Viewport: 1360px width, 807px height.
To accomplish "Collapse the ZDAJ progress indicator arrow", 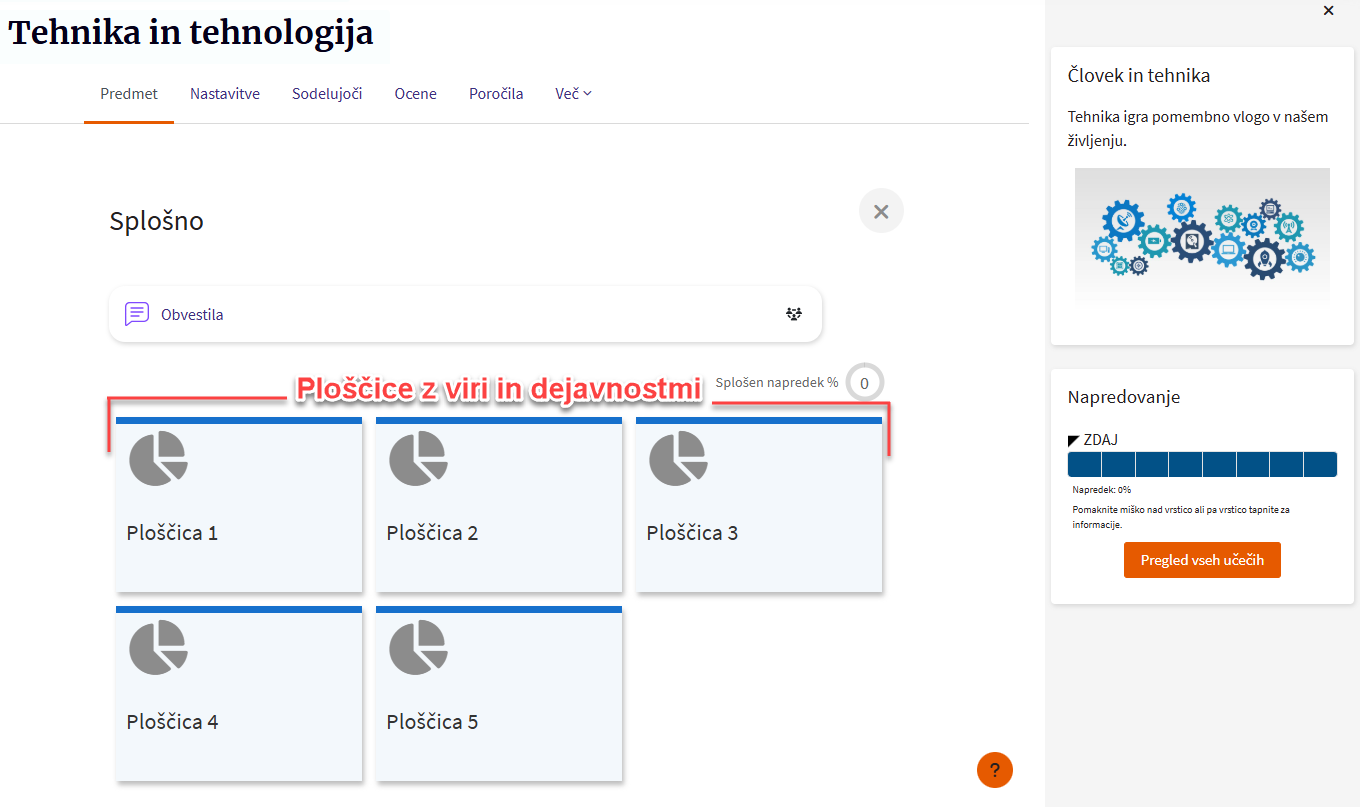I will (1074, 440).
